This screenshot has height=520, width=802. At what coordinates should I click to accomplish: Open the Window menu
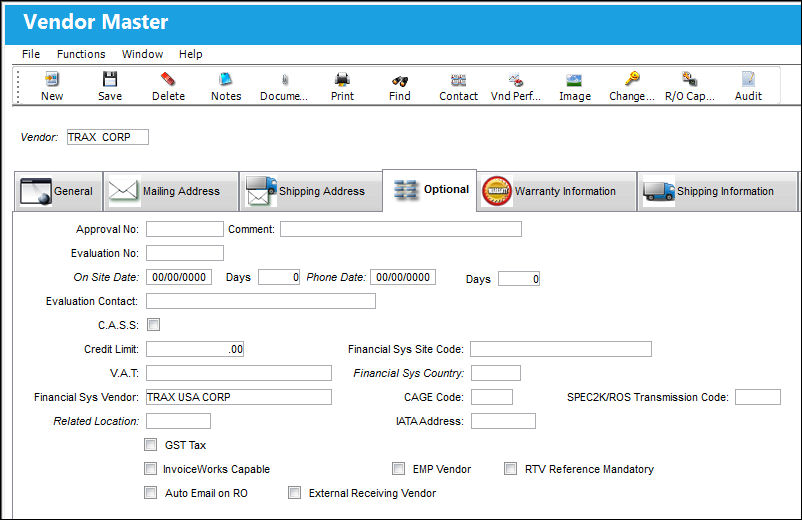(x=142, y=54)
